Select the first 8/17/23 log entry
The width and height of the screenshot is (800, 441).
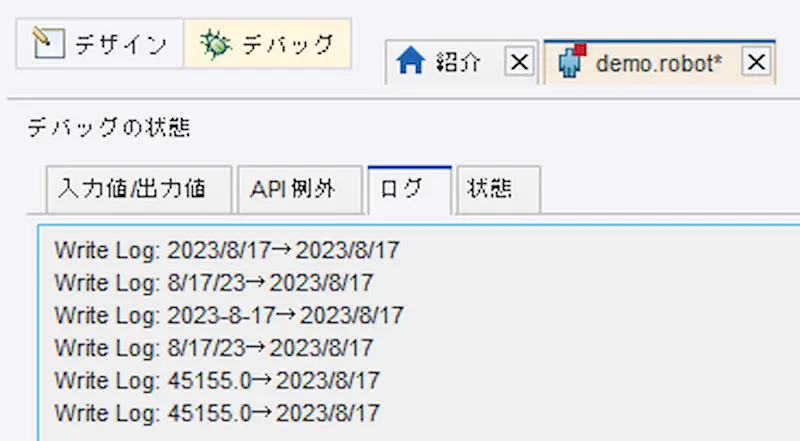(x=214, y=283)
